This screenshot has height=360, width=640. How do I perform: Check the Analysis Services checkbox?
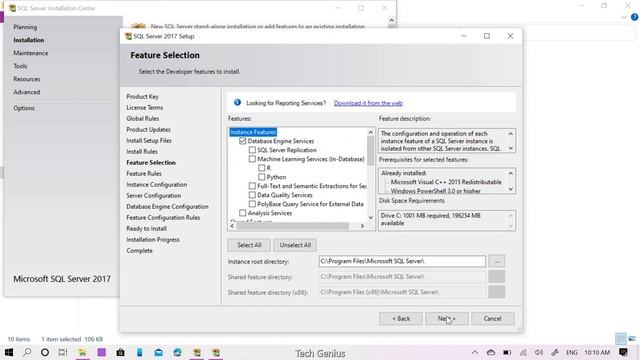242,213
